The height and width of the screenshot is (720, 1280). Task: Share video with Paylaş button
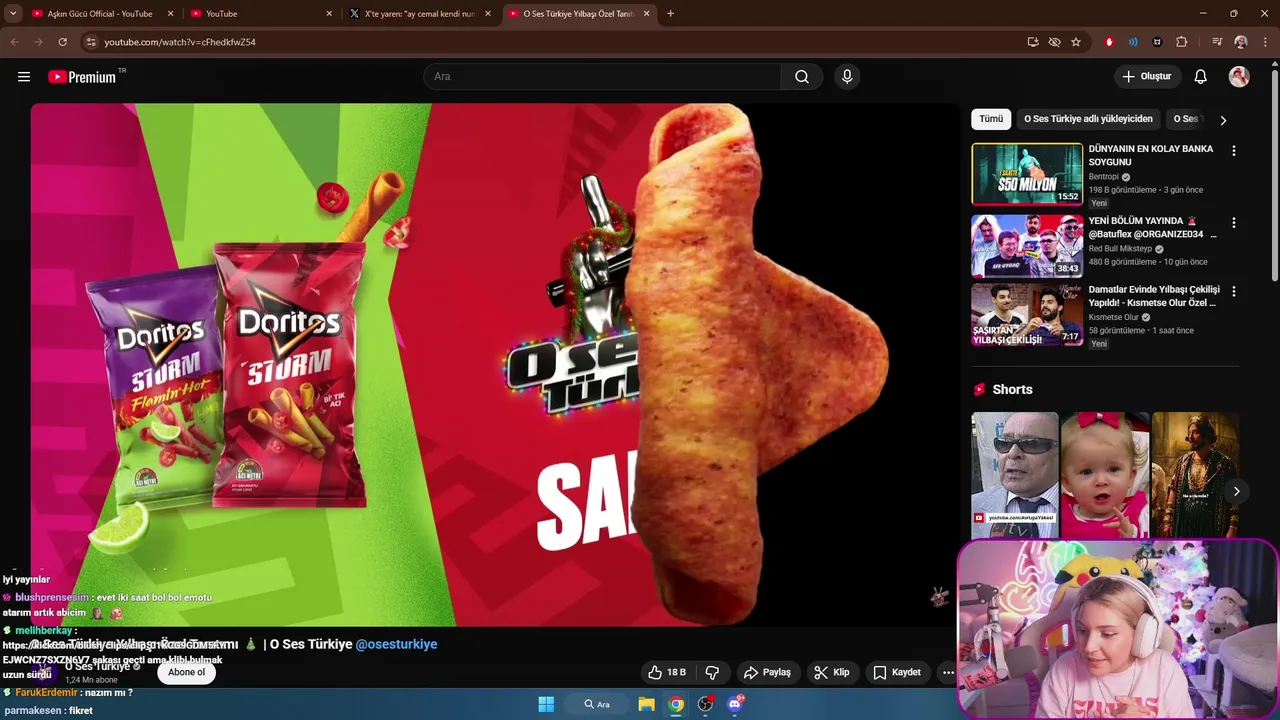(x=767, y=673)
